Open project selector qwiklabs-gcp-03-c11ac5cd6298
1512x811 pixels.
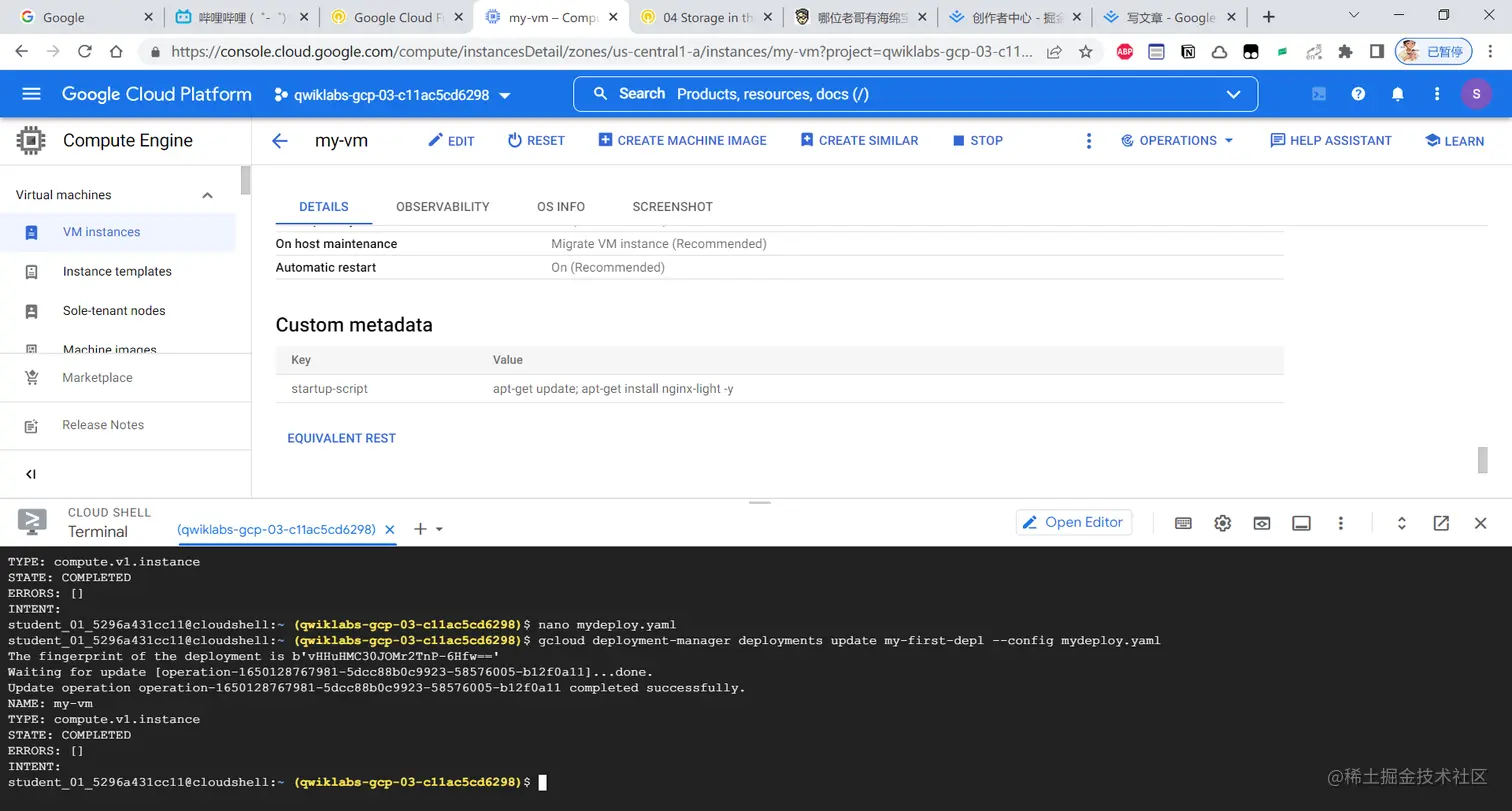pos(391,95)
